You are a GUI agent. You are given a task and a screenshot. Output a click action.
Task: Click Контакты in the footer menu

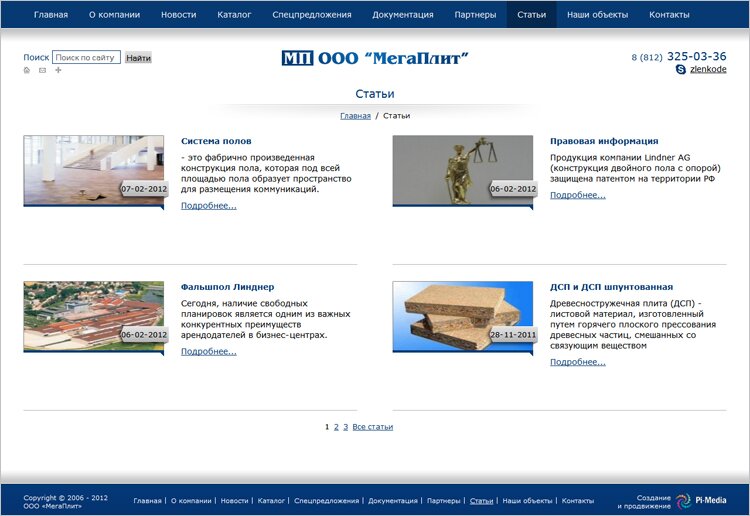[x=578, y=501]
